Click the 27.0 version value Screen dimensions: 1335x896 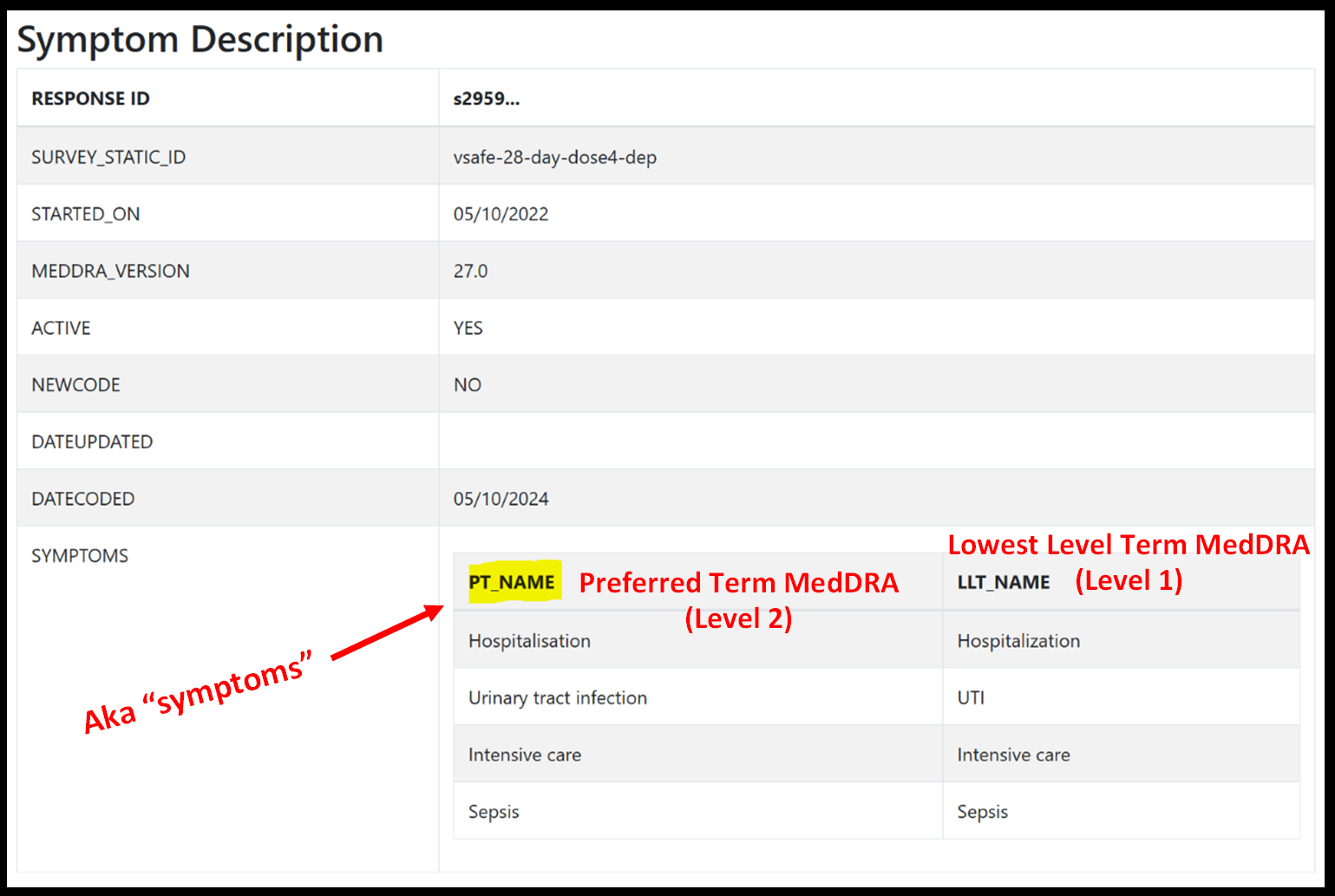(x=470, y=271)
